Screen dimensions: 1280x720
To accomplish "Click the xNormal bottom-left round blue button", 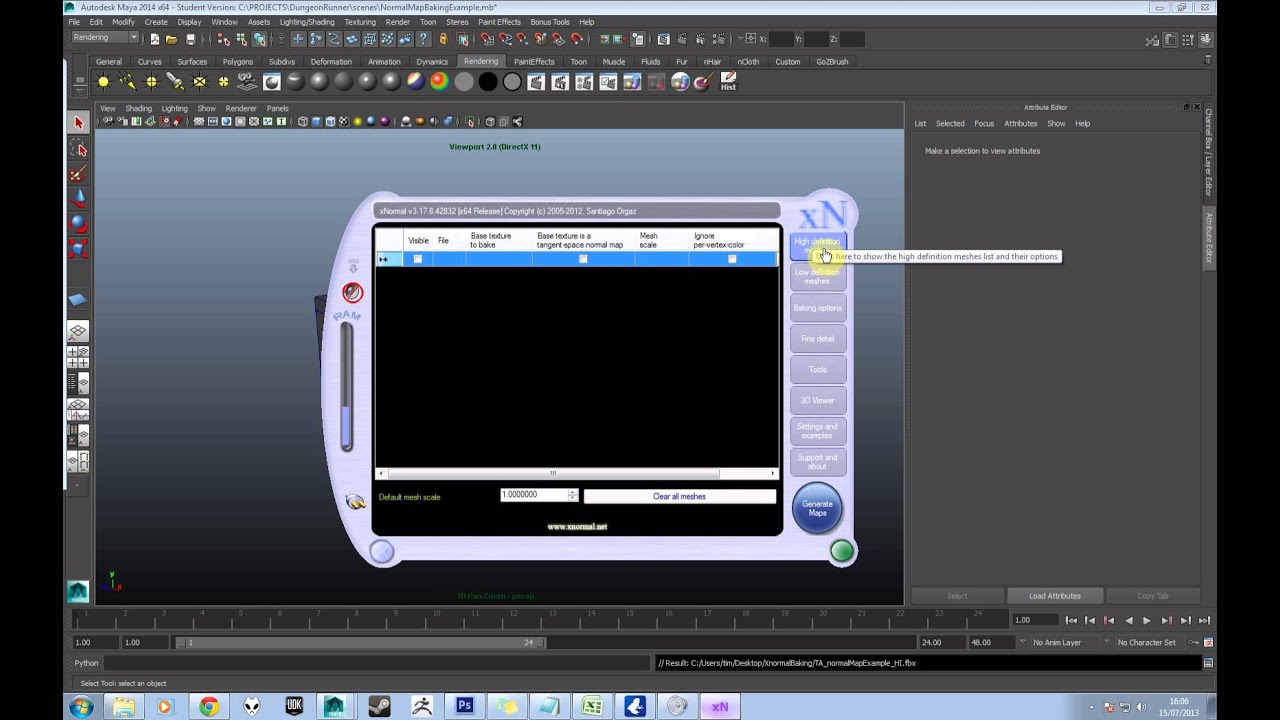I will click(382, 551).
